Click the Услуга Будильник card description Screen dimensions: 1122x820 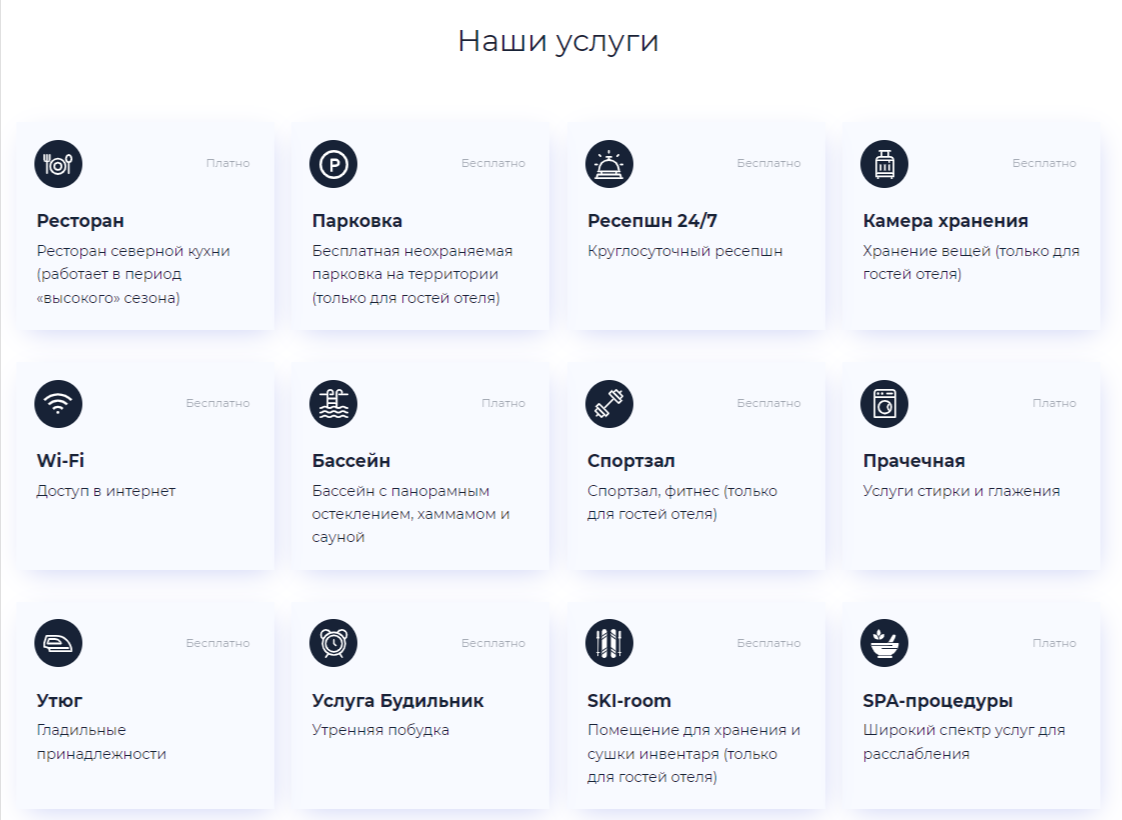click(x=380, y=730)
